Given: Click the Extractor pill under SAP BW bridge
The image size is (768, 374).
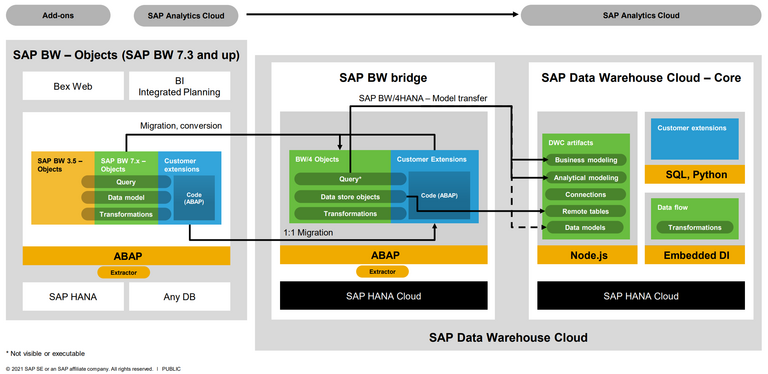Looking at the screenshot, I should [x=382, y=271].
